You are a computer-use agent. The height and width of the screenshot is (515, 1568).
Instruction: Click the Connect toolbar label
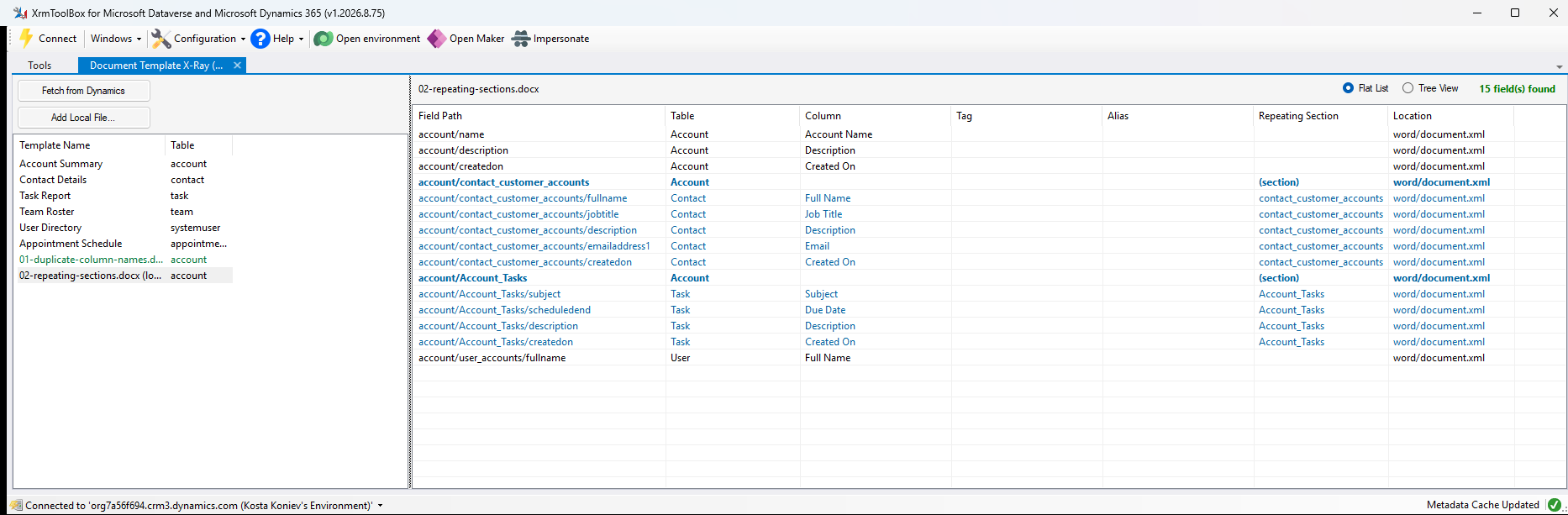57,39
